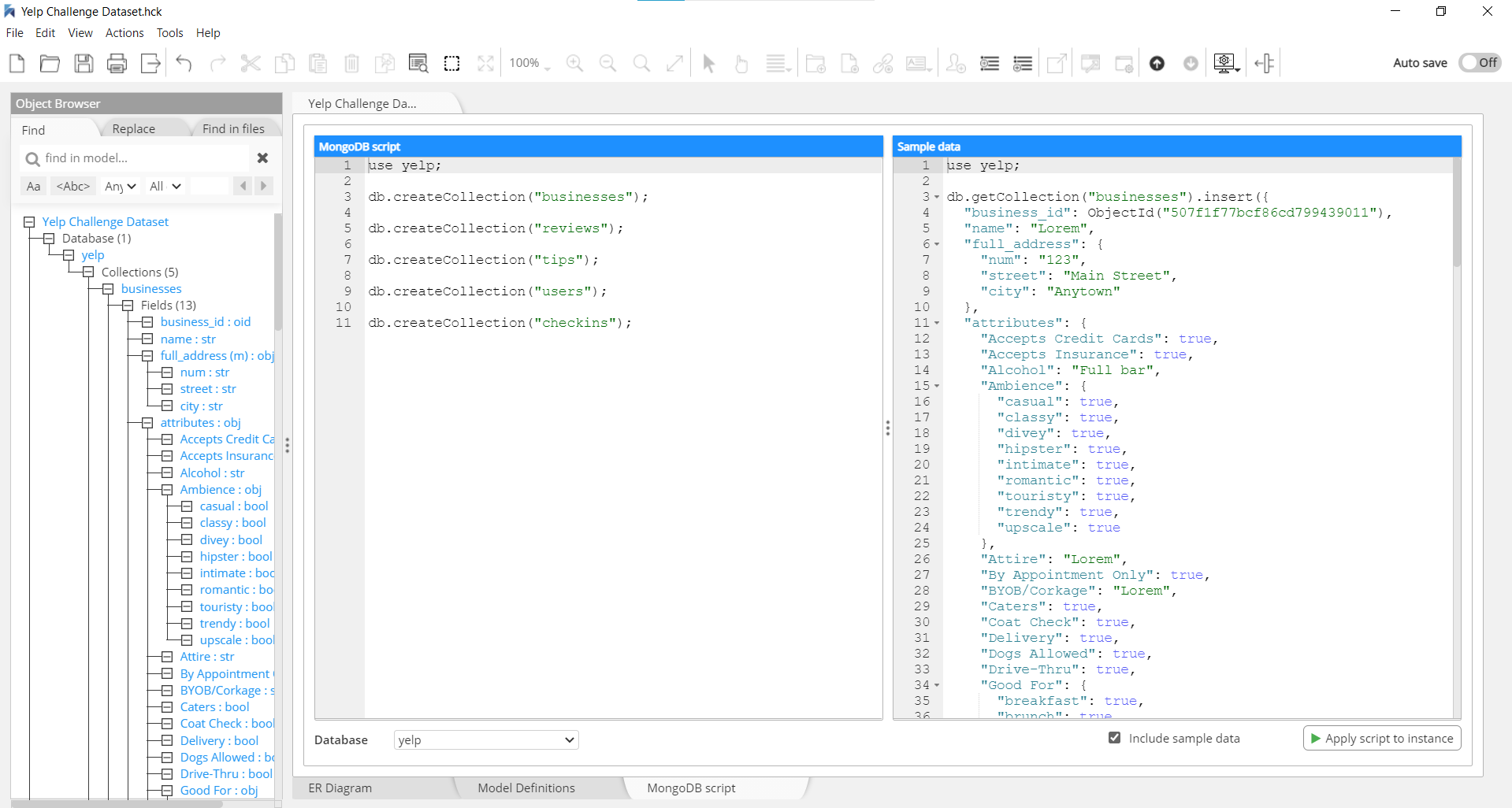Toggle the <Abc> whole word option
The height and width of the screenshot is (808, 1512).
click(73, 187)
